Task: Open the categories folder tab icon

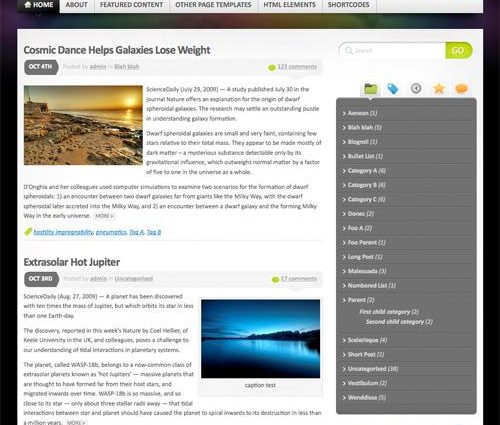Action: click(x=370, y=89)
